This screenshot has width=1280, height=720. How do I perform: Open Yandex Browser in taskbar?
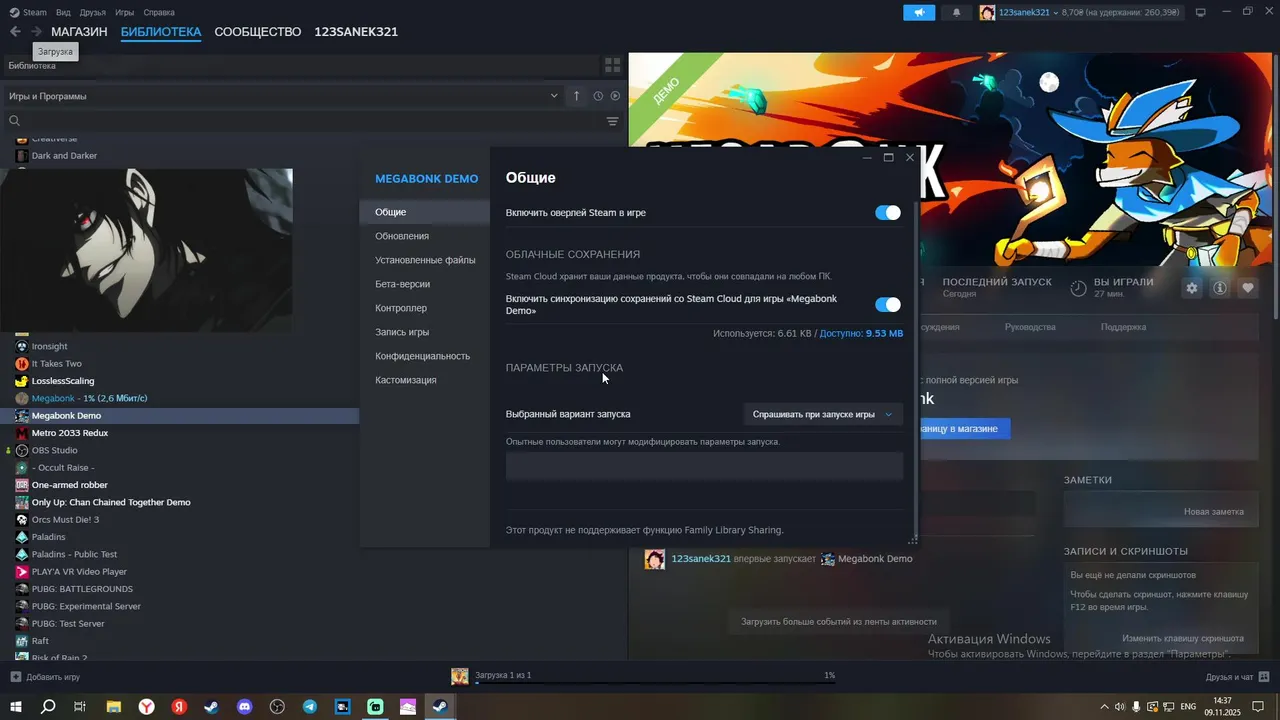tap(147, 706)
